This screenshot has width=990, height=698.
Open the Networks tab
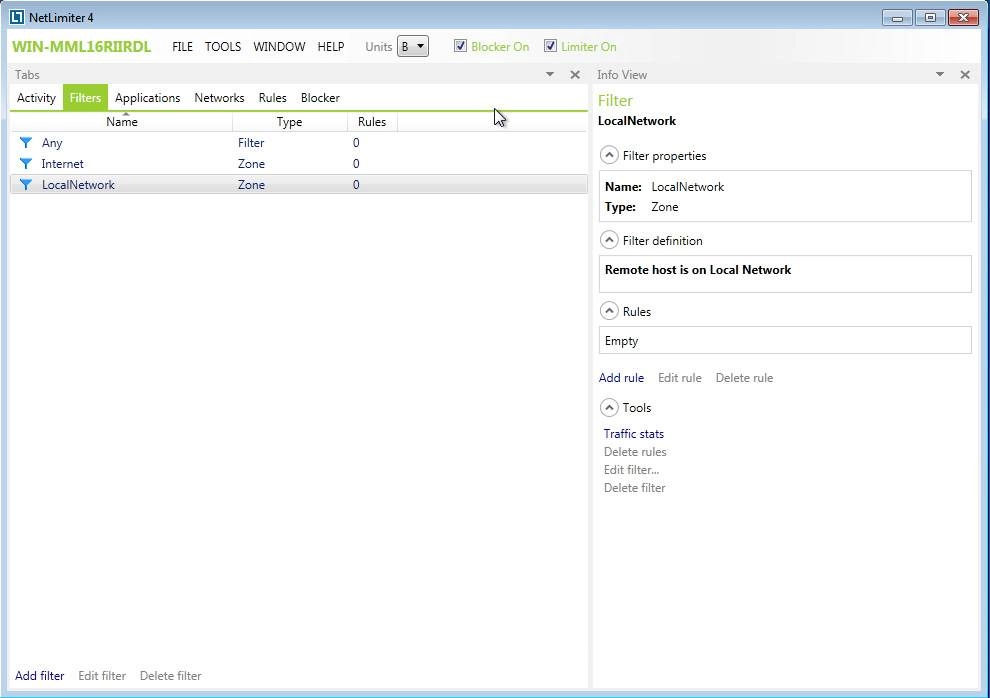pos(219,98)
